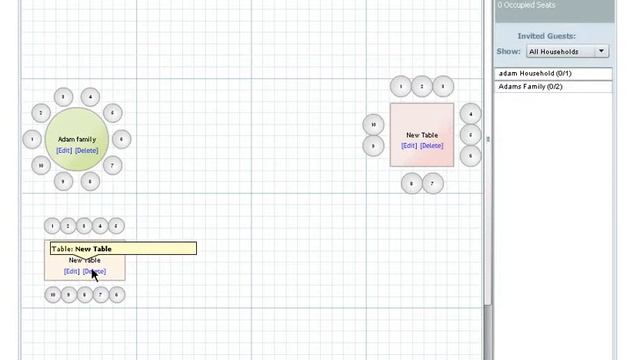
Task: Choose seat 3 of the beige rectangular table
Action: coord(84,226)
